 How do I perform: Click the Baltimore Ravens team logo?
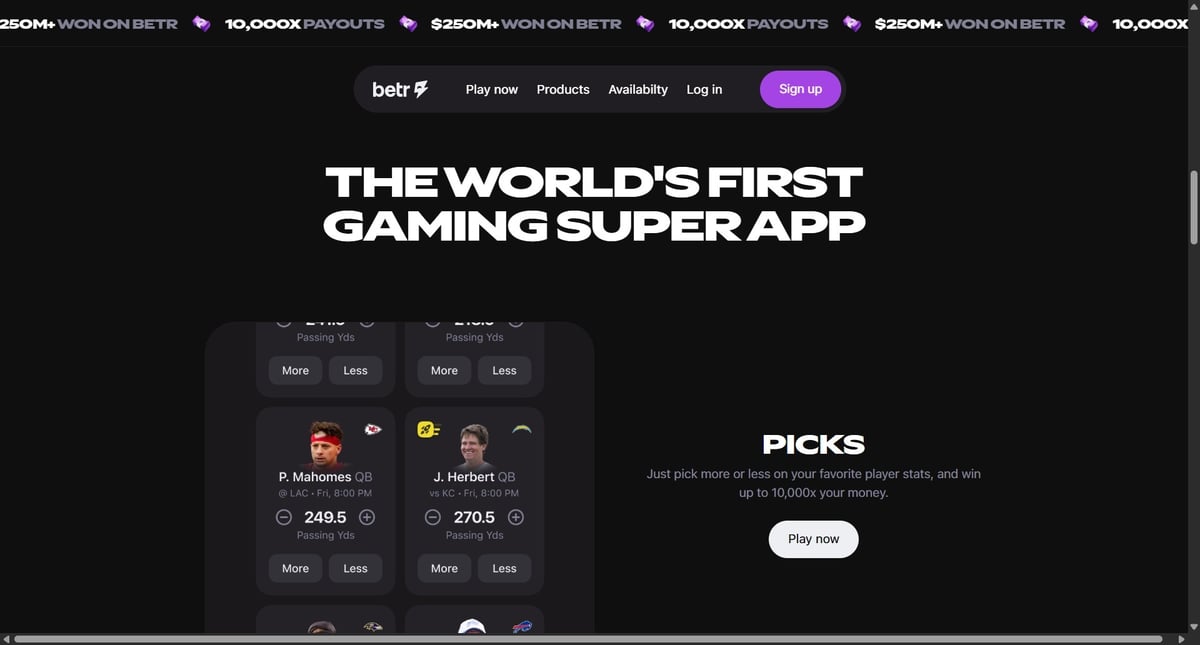(x=372, y=627)
